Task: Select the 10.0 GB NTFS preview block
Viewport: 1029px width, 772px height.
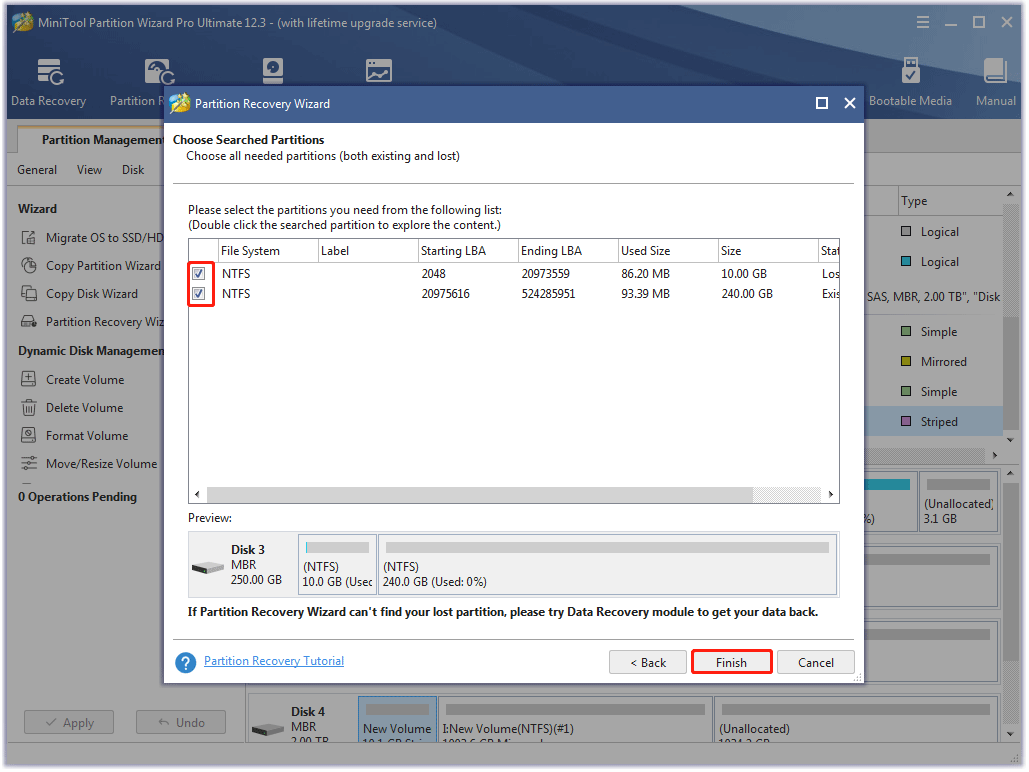Action: pyautogui.click(x=337, y=565)
